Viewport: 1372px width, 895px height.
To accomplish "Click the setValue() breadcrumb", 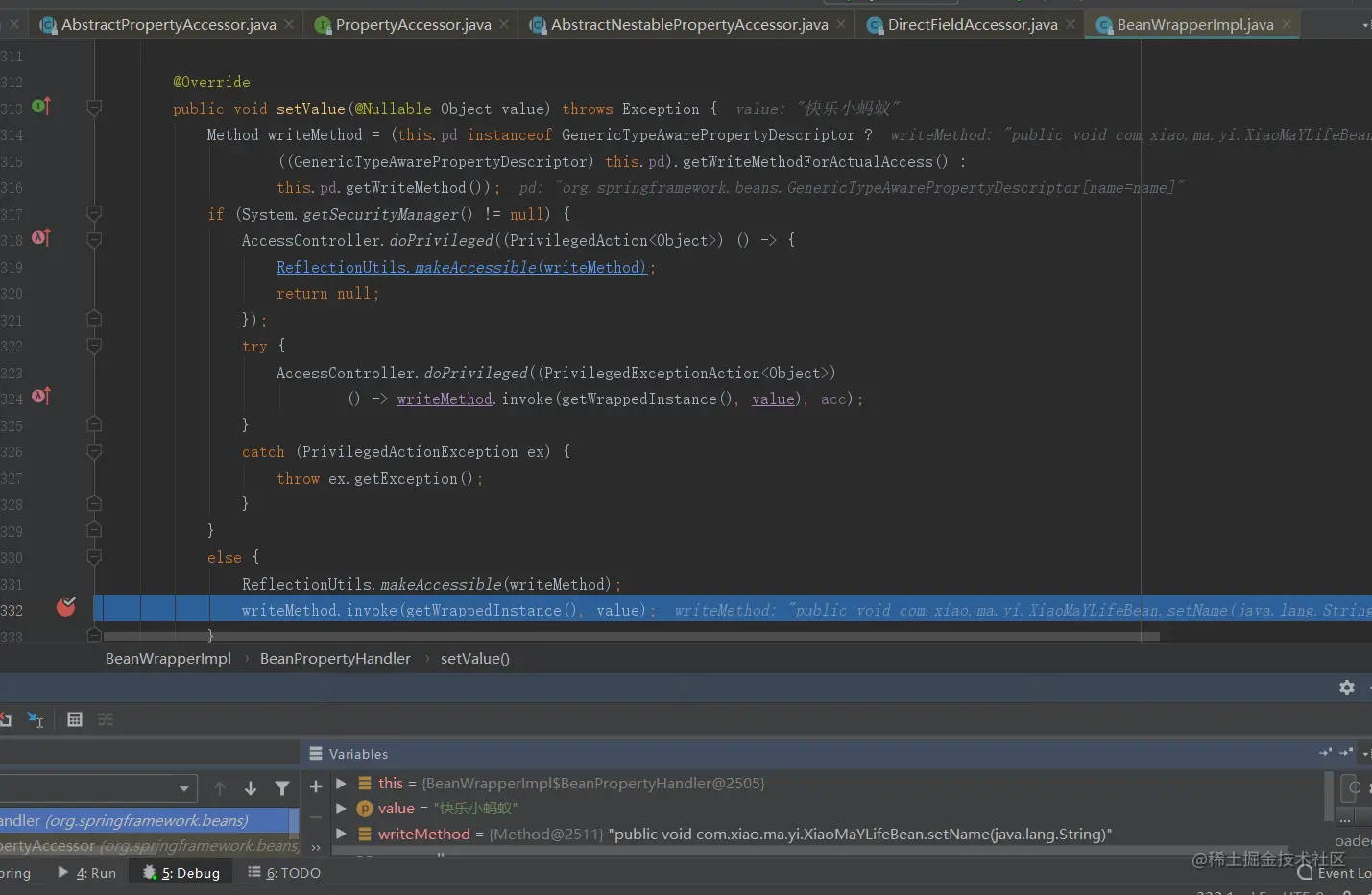I will coord(475,659).
